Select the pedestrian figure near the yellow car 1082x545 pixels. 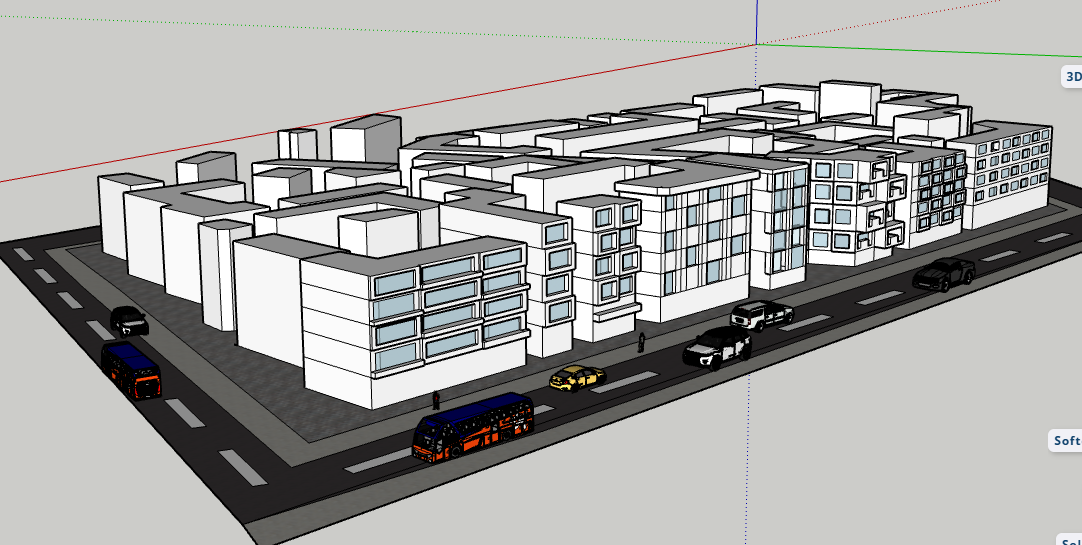point(641,343)
